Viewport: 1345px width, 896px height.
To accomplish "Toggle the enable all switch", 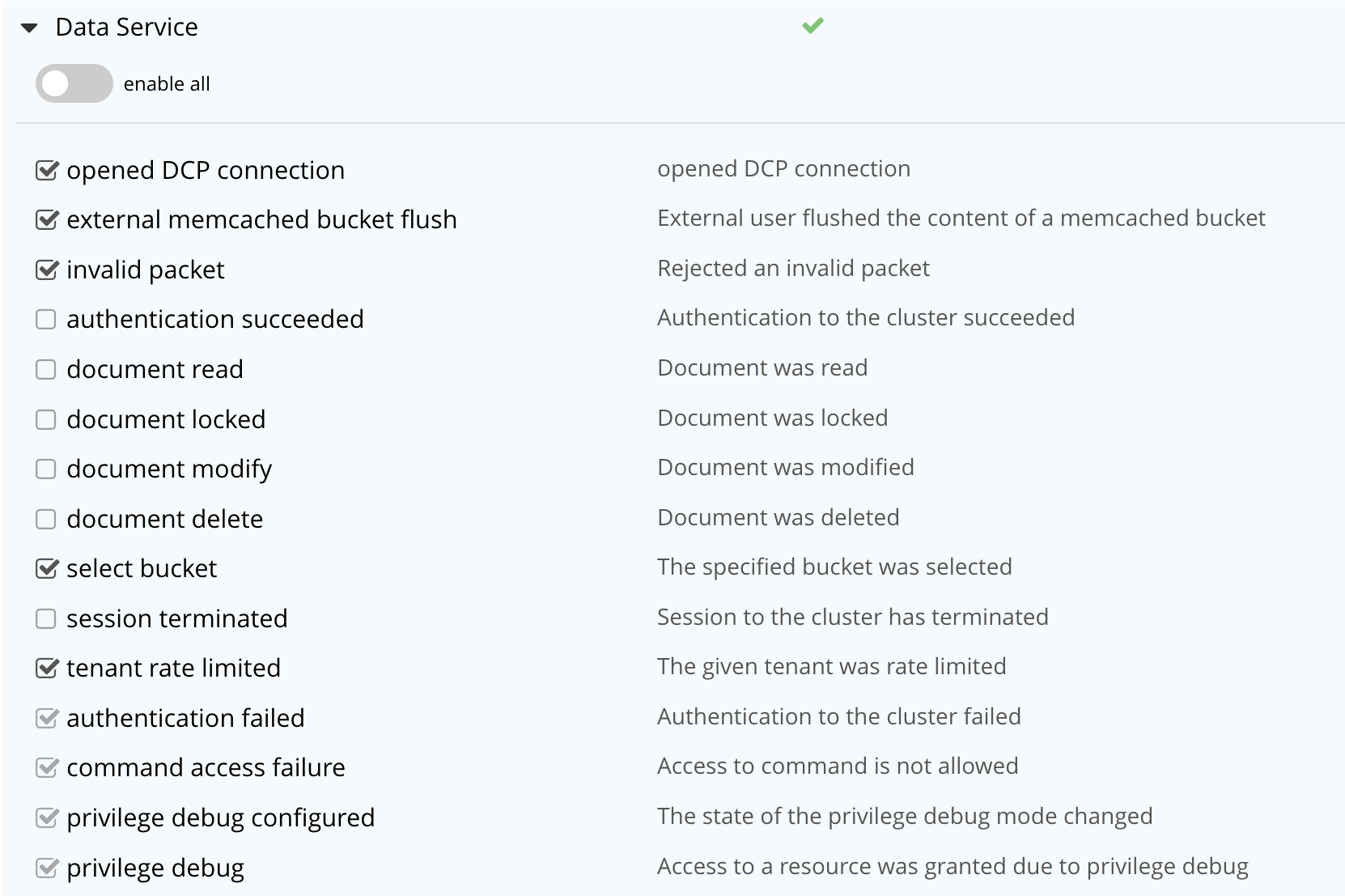I will 74,83.
